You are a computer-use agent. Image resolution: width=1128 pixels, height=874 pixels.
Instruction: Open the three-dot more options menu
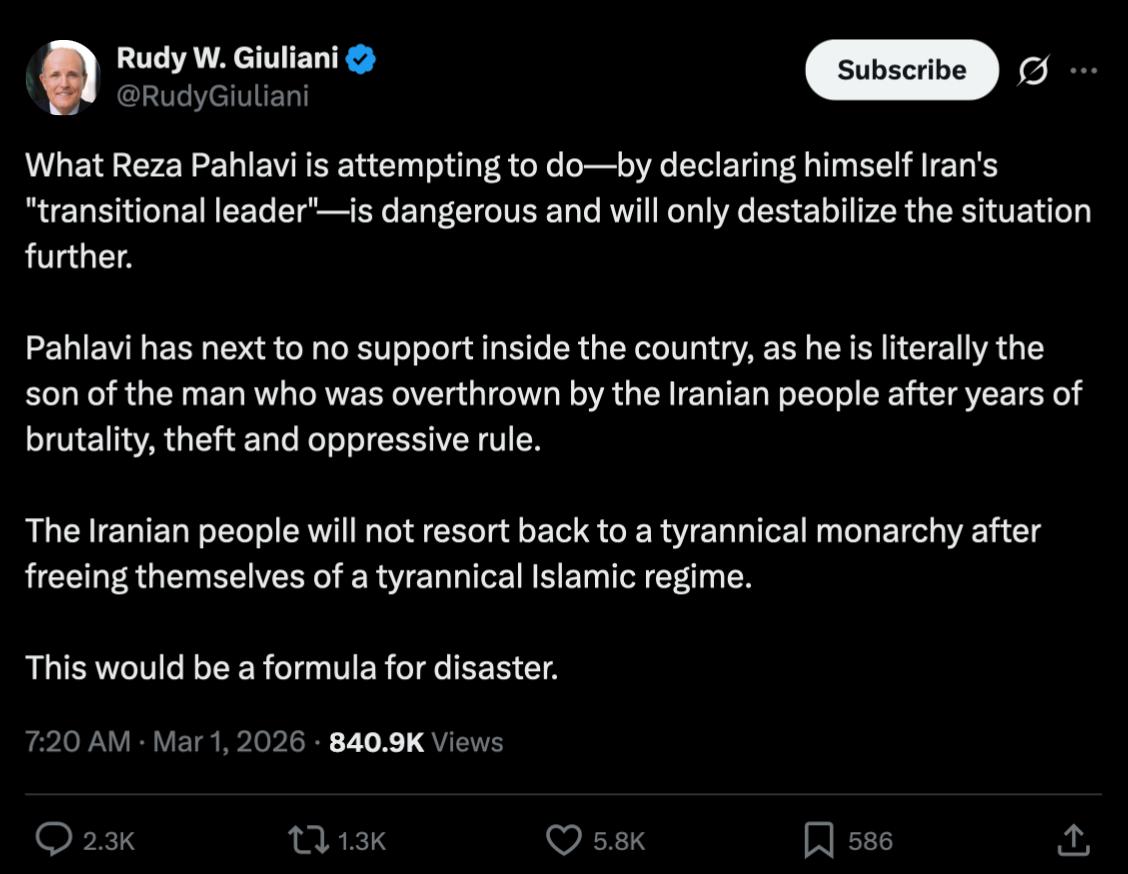tap(1083, 70)
